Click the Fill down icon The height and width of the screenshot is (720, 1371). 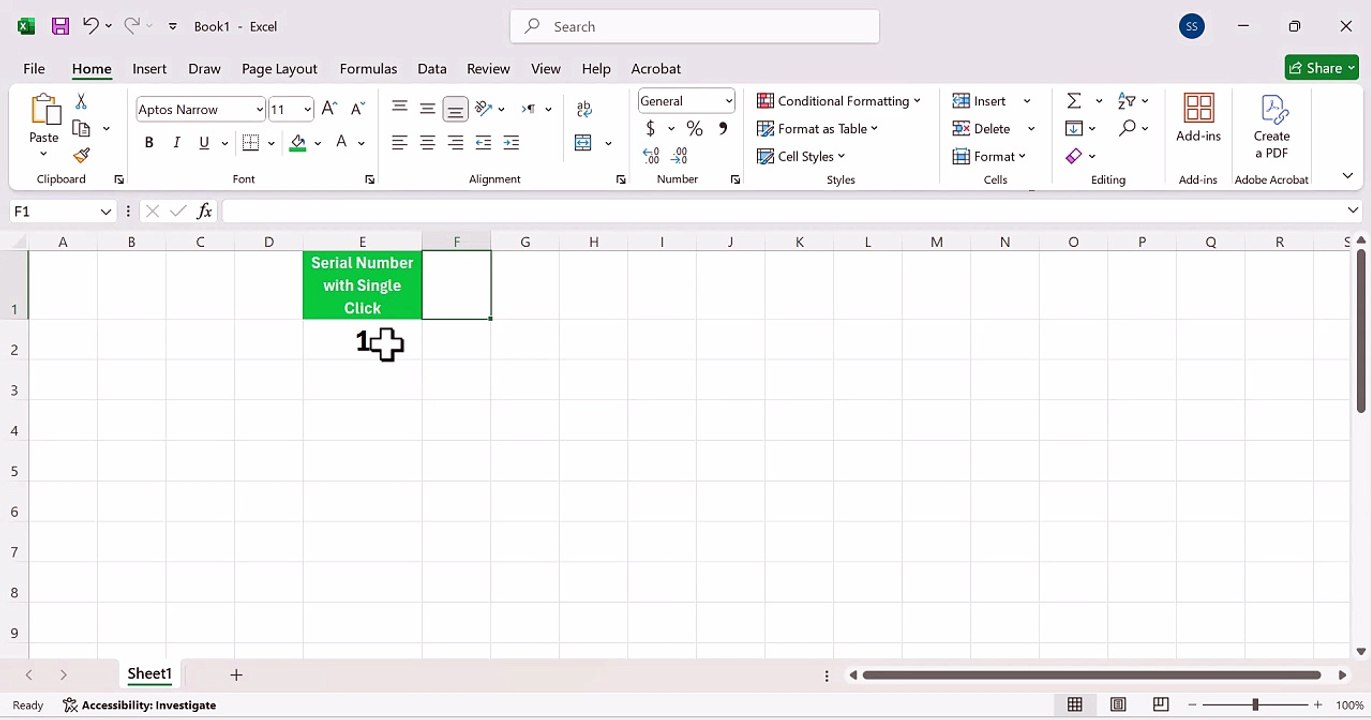click(x=1074, y=128)
